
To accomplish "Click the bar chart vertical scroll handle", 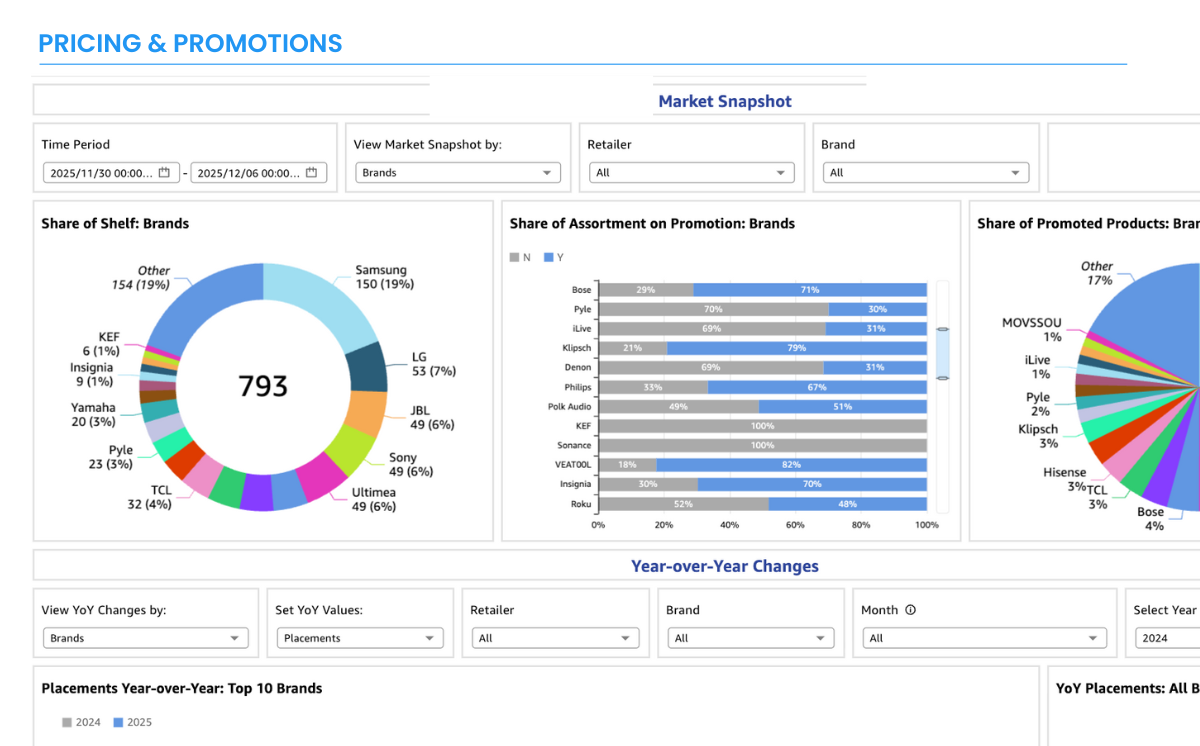I will point(941,353).
